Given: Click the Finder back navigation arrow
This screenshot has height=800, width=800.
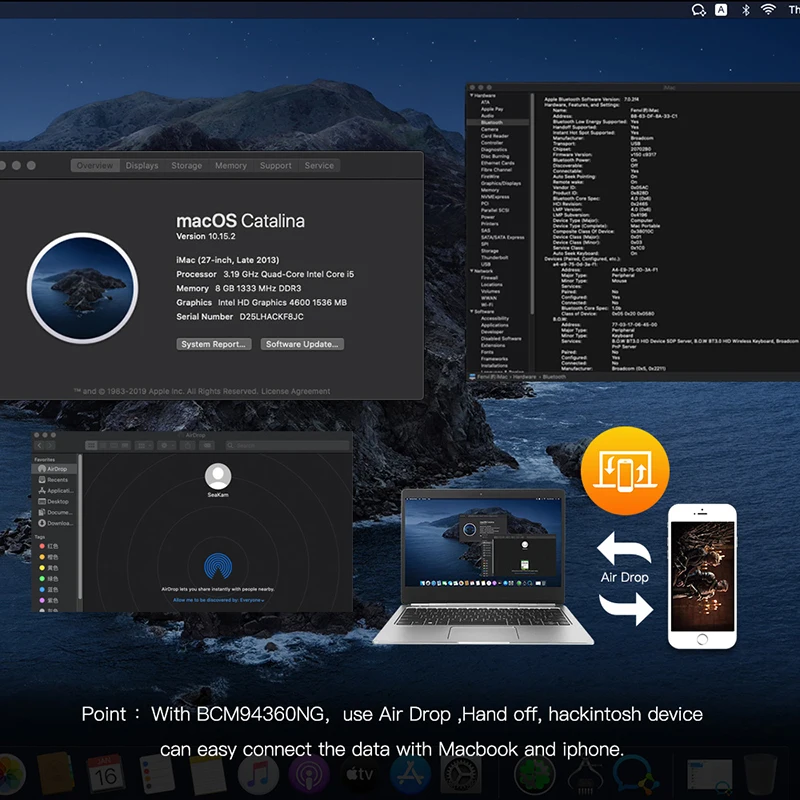Looking at the screenshot, I should pos(39,445).
